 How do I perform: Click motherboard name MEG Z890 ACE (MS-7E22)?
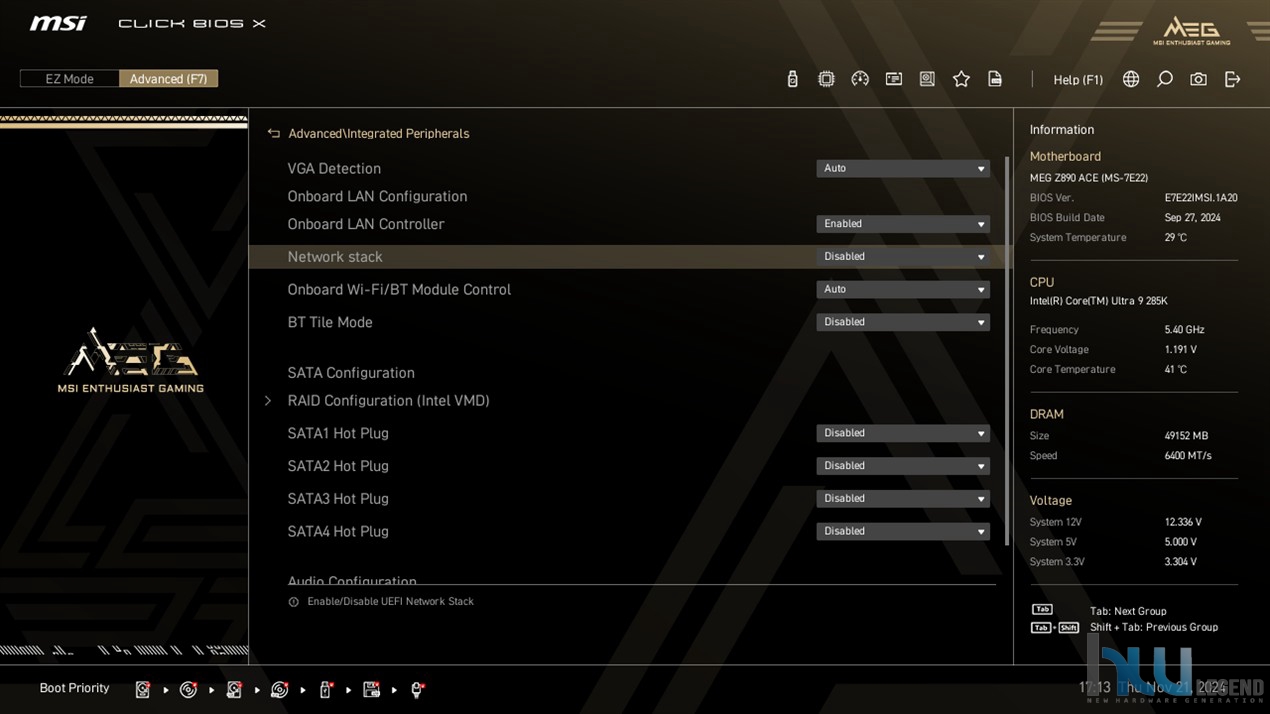coord(1089,178)
